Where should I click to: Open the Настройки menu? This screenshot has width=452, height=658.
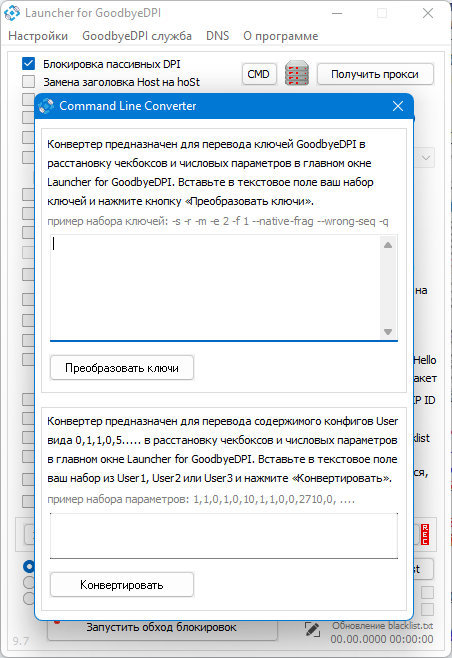[x=38, y=36]
